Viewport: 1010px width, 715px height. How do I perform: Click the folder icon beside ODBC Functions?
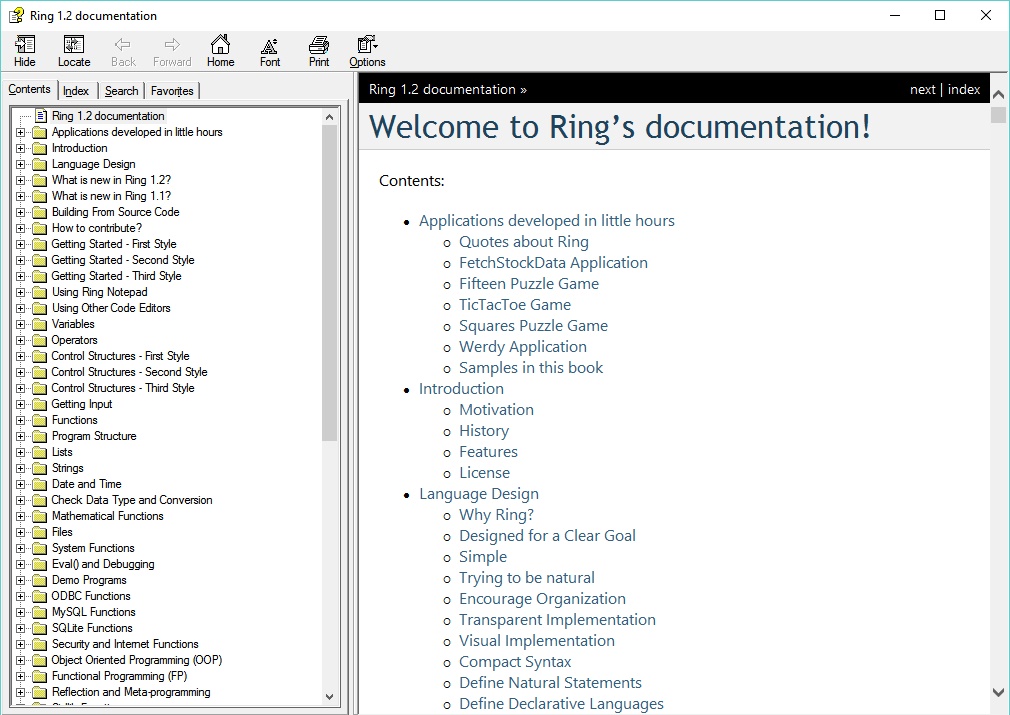coord(40,596)
